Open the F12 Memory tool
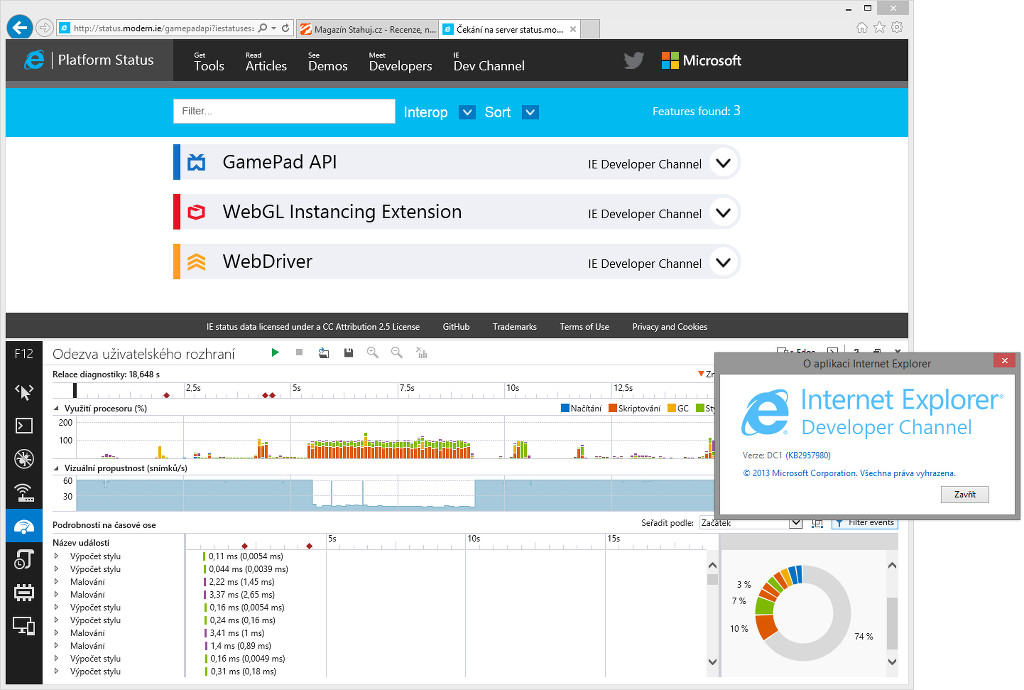Screen dimensions: 1024x690 (x=24, y=593)
